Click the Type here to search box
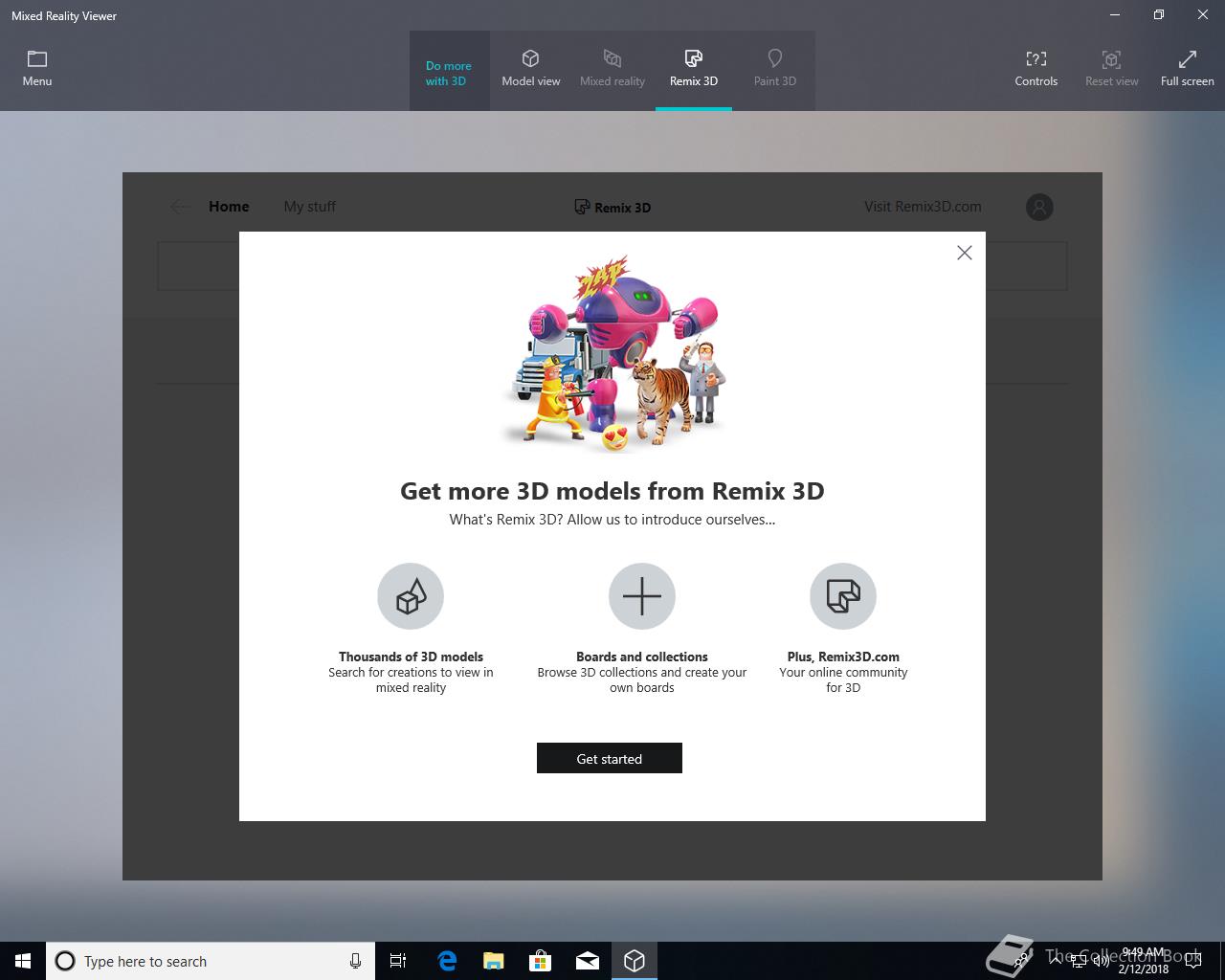The width and height of the screenshot is (1225, 980). (211, 961)
